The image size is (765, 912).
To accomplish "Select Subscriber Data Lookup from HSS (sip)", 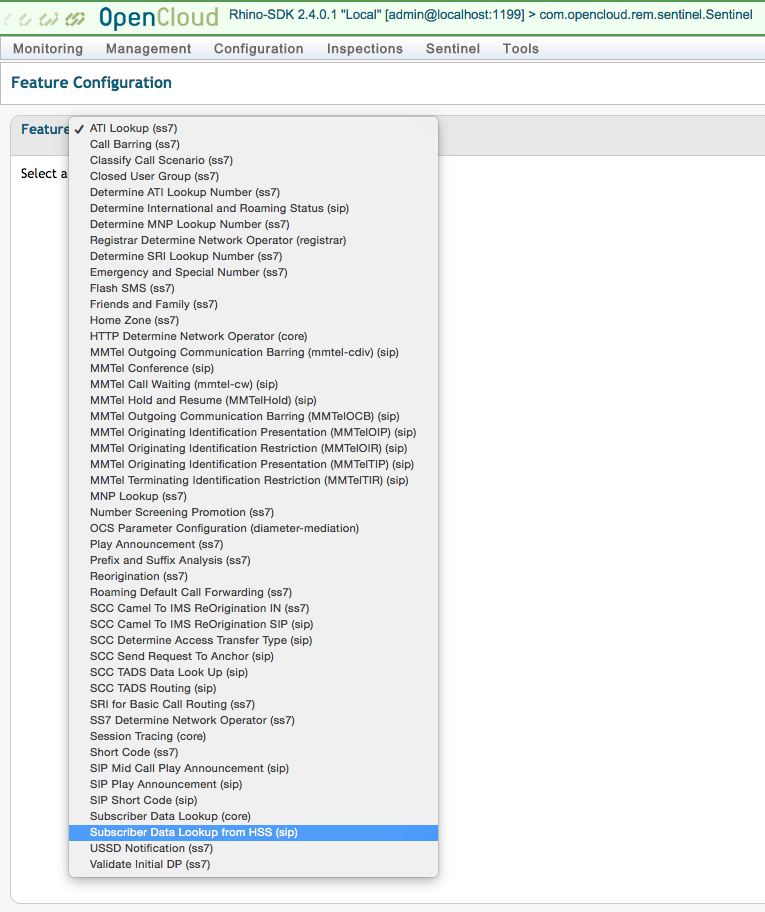I will (x=193, y=832).
